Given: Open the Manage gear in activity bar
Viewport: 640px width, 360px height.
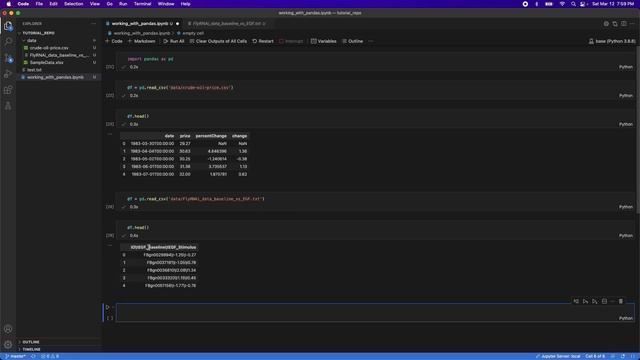Looking at the screenshot, I should pyautogui.click(x=8, y=344).
